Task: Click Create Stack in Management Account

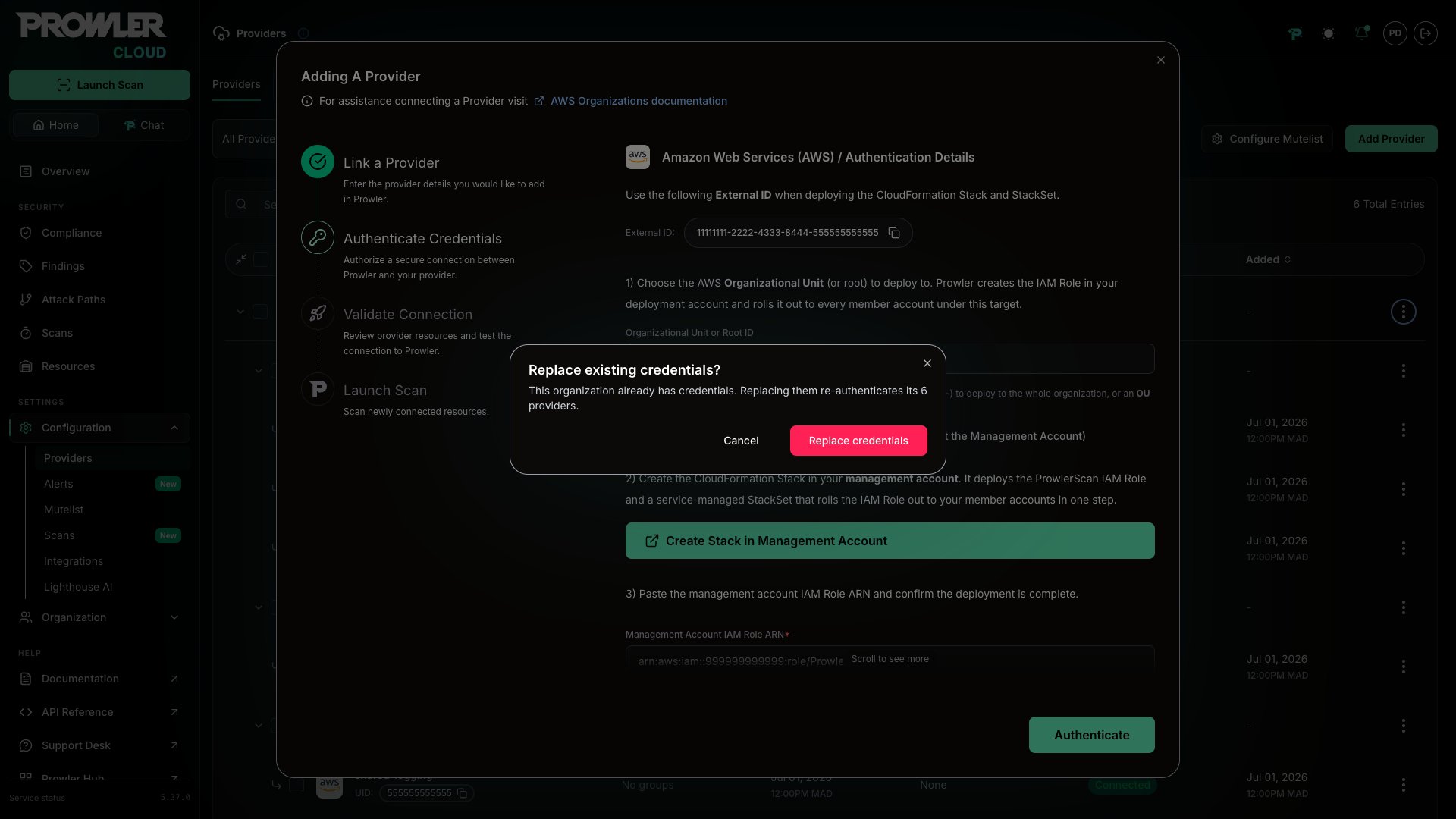Action: click(x=890, y=541)
